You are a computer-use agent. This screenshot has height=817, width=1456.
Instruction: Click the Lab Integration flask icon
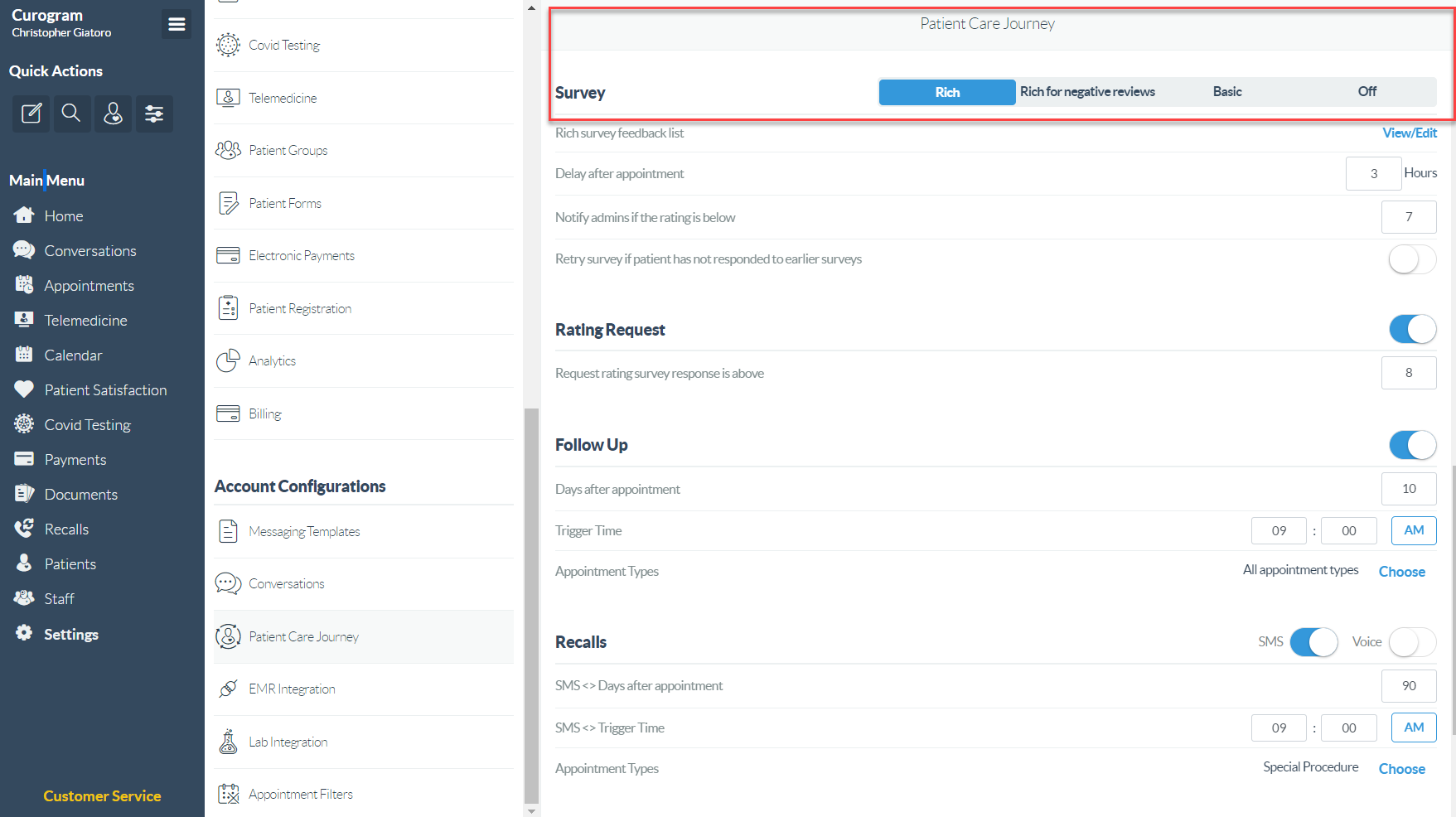(228, 742)
